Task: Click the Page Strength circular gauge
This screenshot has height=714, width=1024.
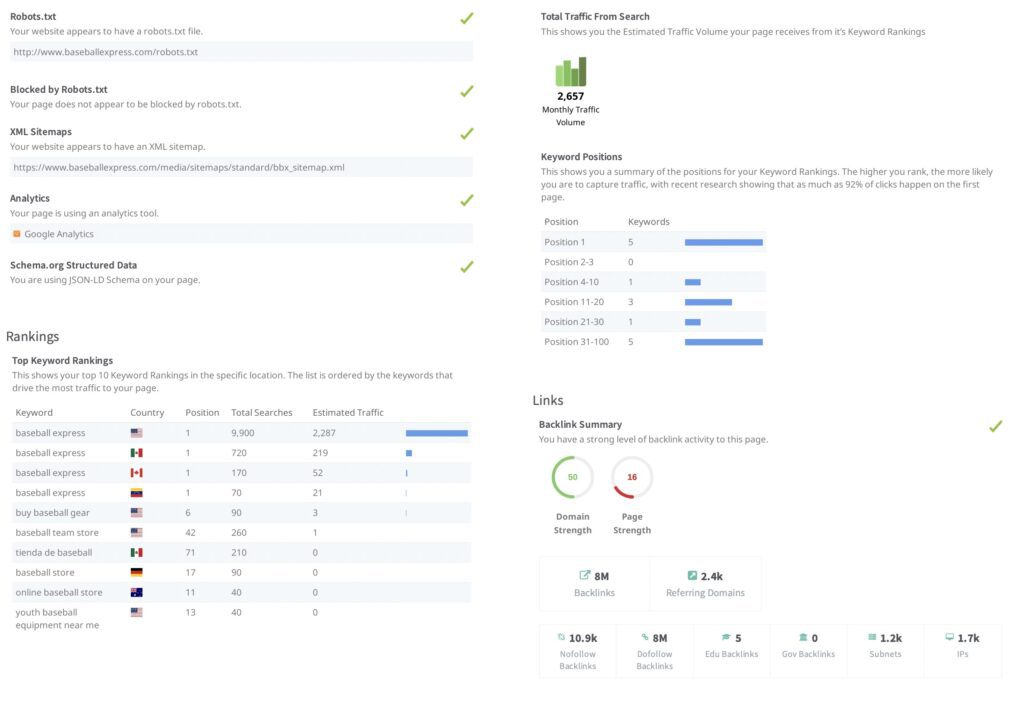Action: (x=632, y=478)
